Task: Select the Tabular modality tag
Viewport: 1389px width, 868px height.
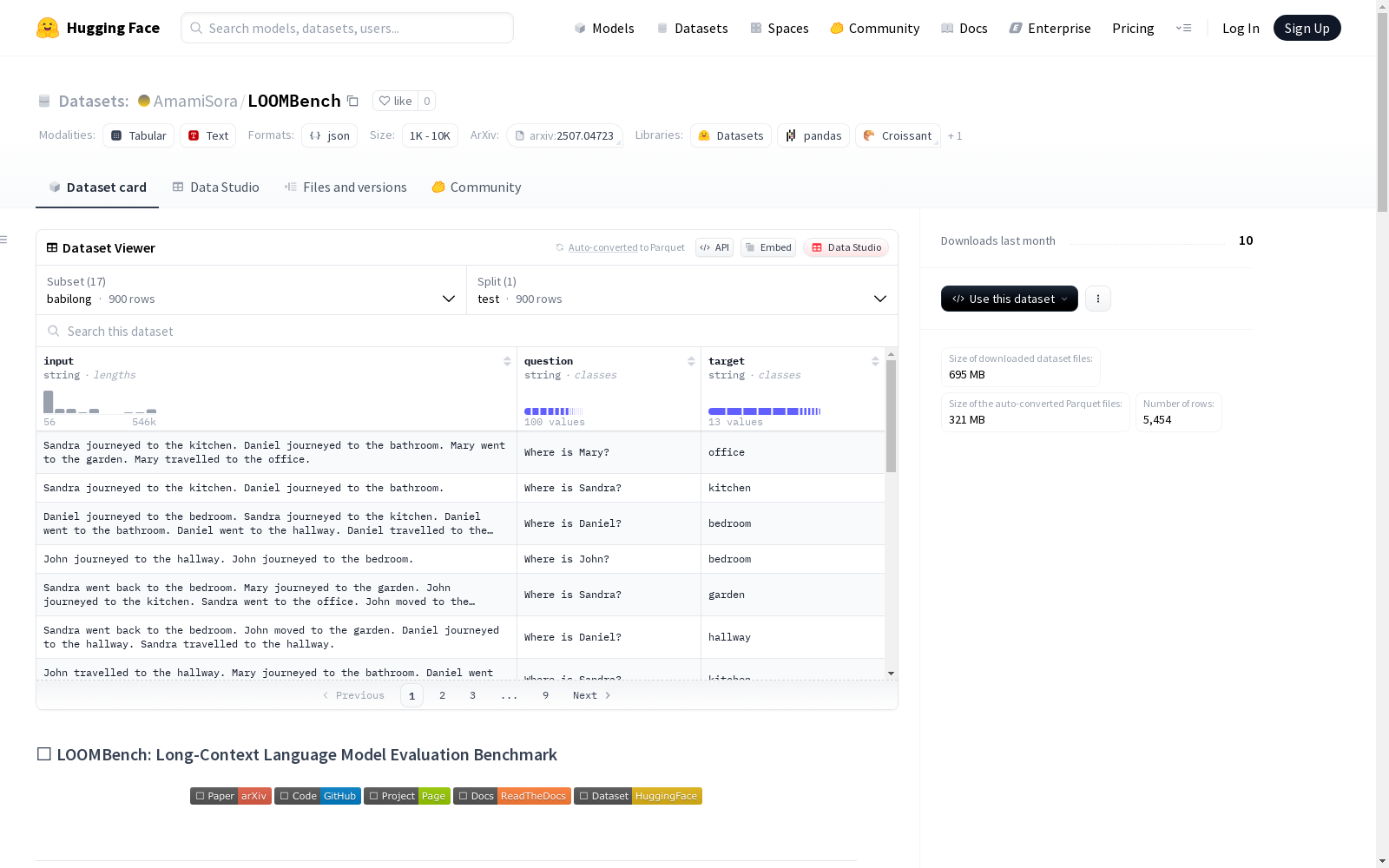Action: point(139,135)
